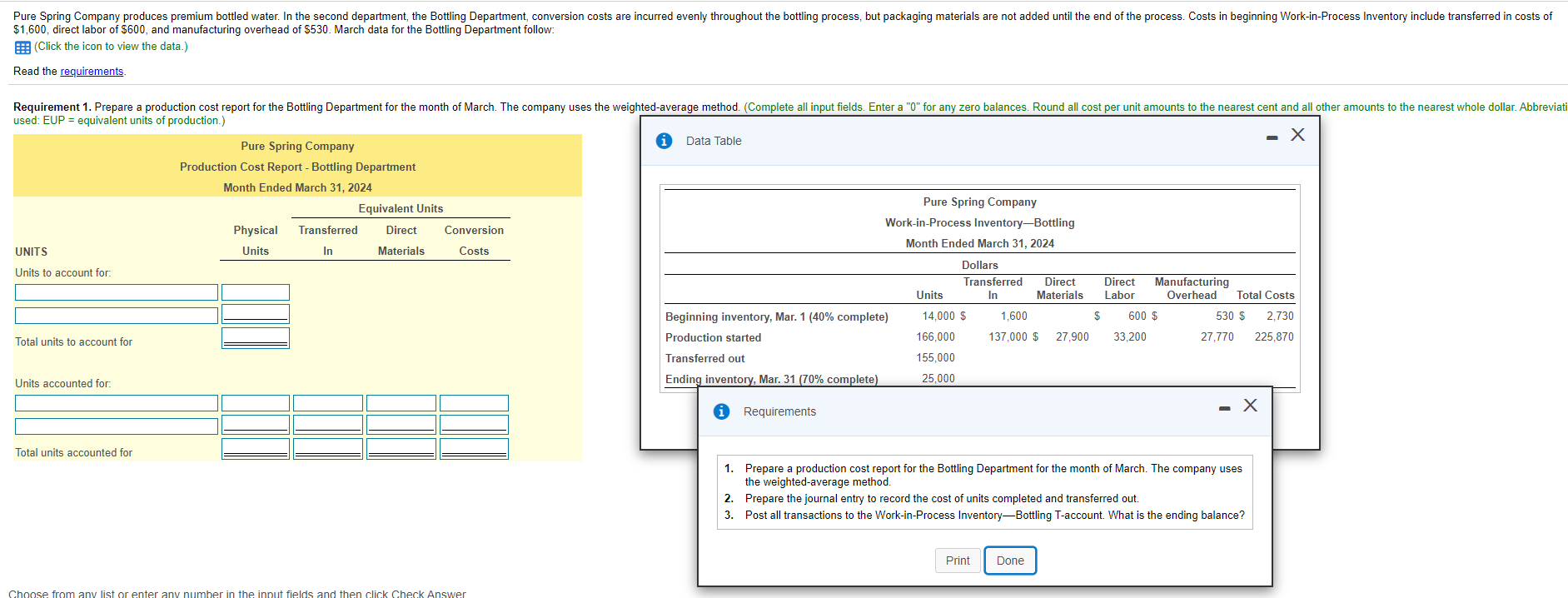Click requirement 2 journal entry text
This screenshot has width=1568, height=598.
click(x=942, y=499)
